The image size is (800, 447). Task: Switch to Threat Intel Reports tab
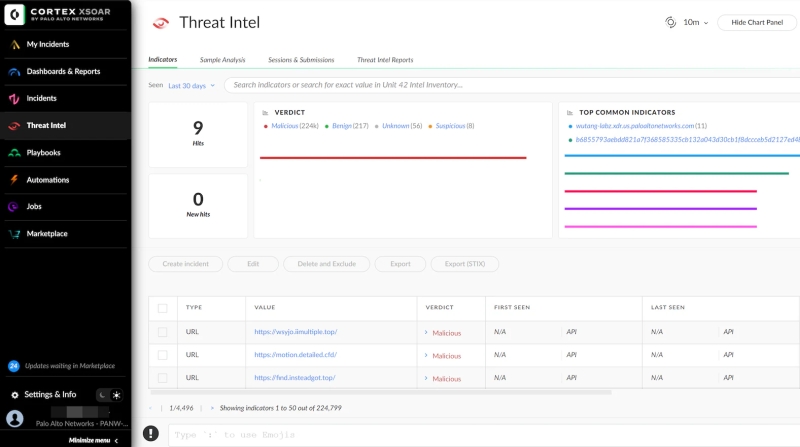[385, 60]
